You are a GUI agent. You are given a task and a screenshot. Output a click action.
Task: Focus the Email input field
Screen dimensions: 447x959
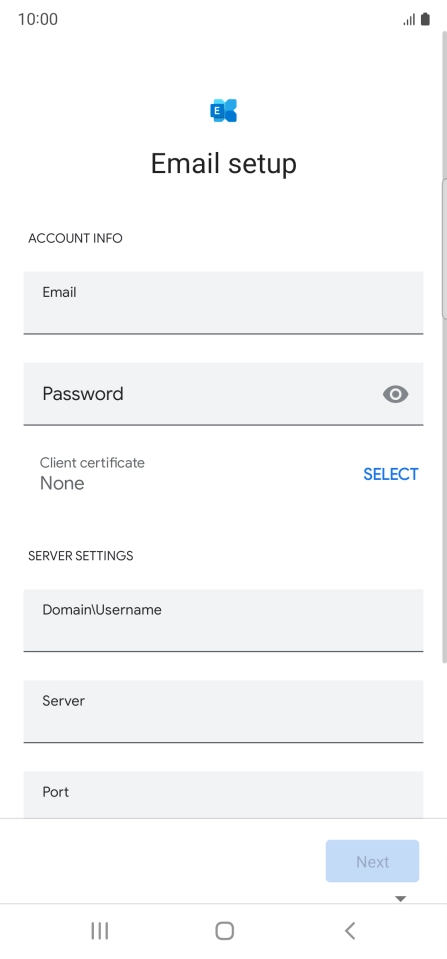pyautogui.click(x=223, y=303)
